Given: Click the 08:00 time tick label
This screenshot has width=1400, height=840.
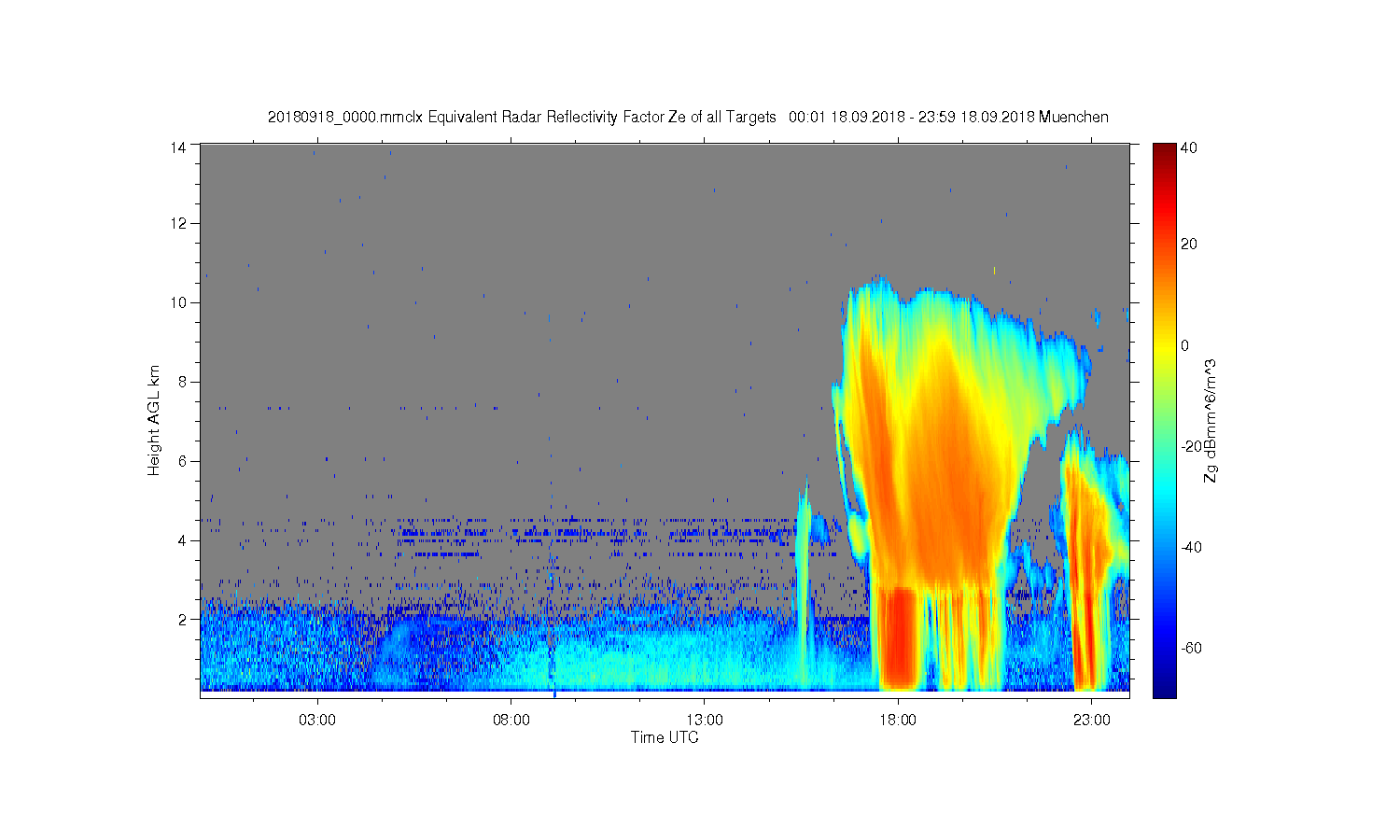Looking at the screenshot, I should click(x=511, y=721).
